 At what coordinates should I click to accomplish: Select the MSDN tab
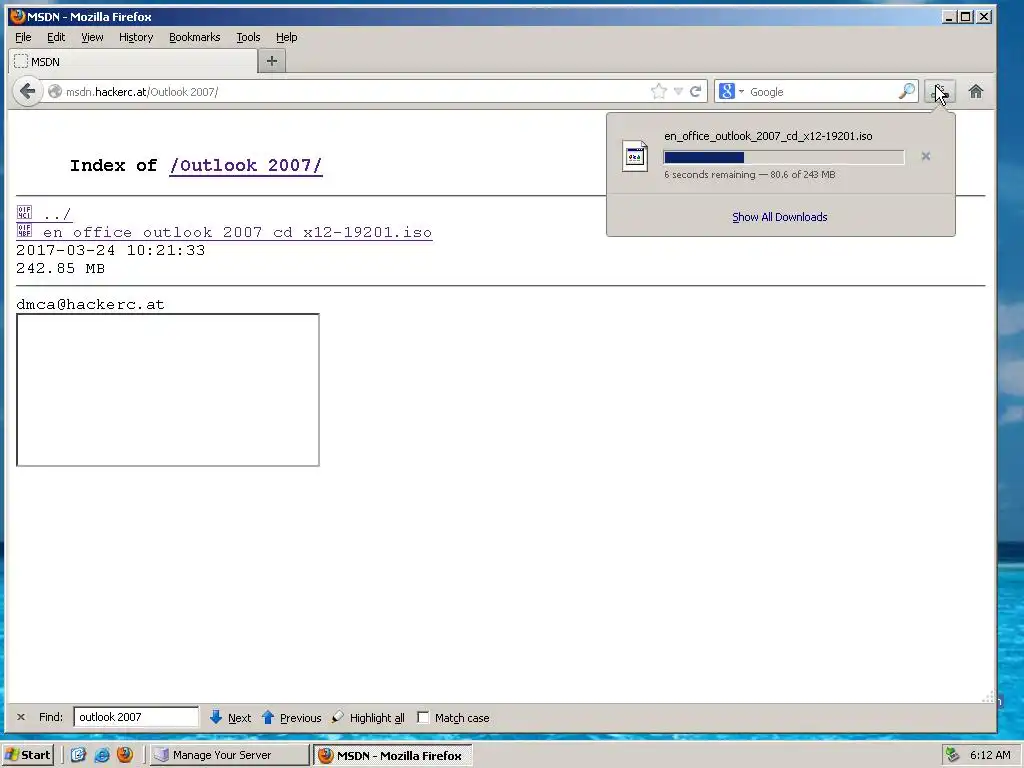point(133,61)
